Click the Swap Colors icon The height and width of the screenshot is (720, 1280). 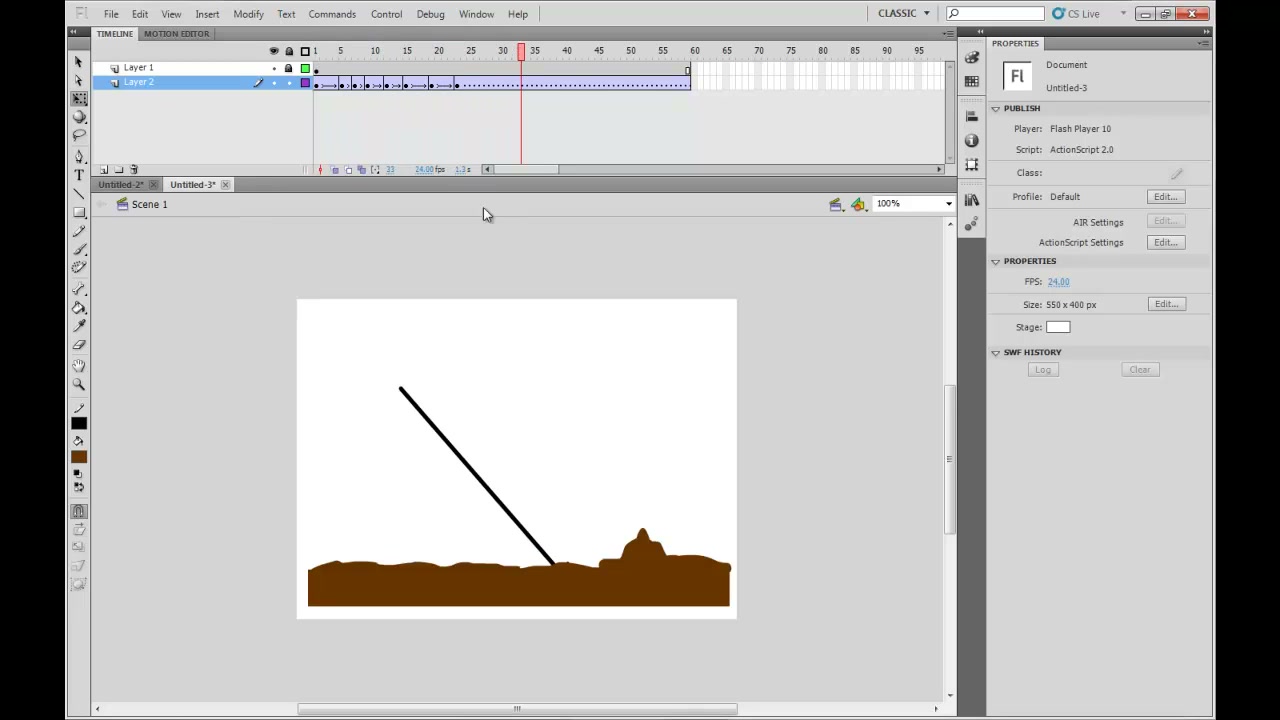point(79,487)
